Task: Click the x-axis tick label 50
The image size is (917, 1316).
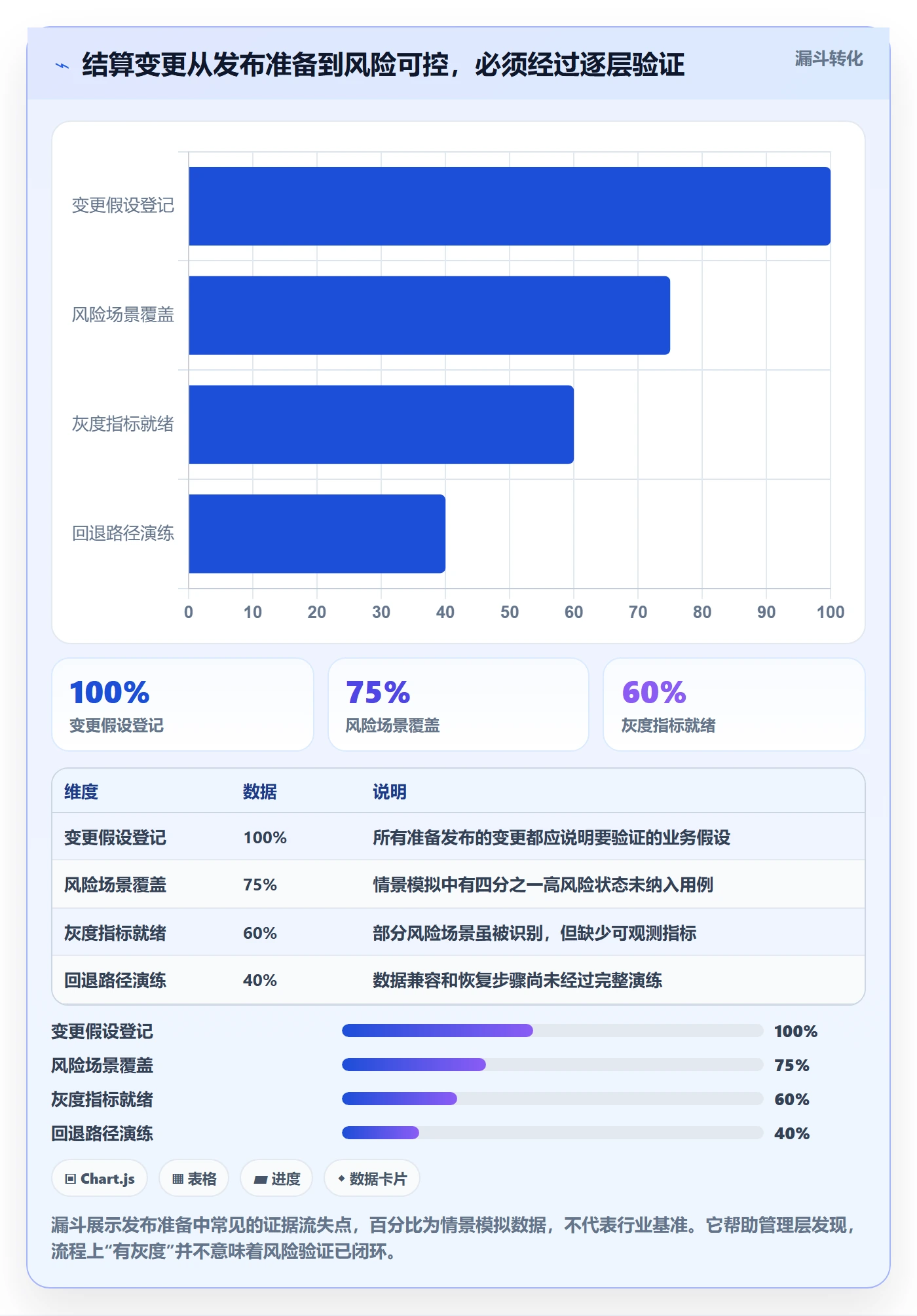Action: (510, 612)
